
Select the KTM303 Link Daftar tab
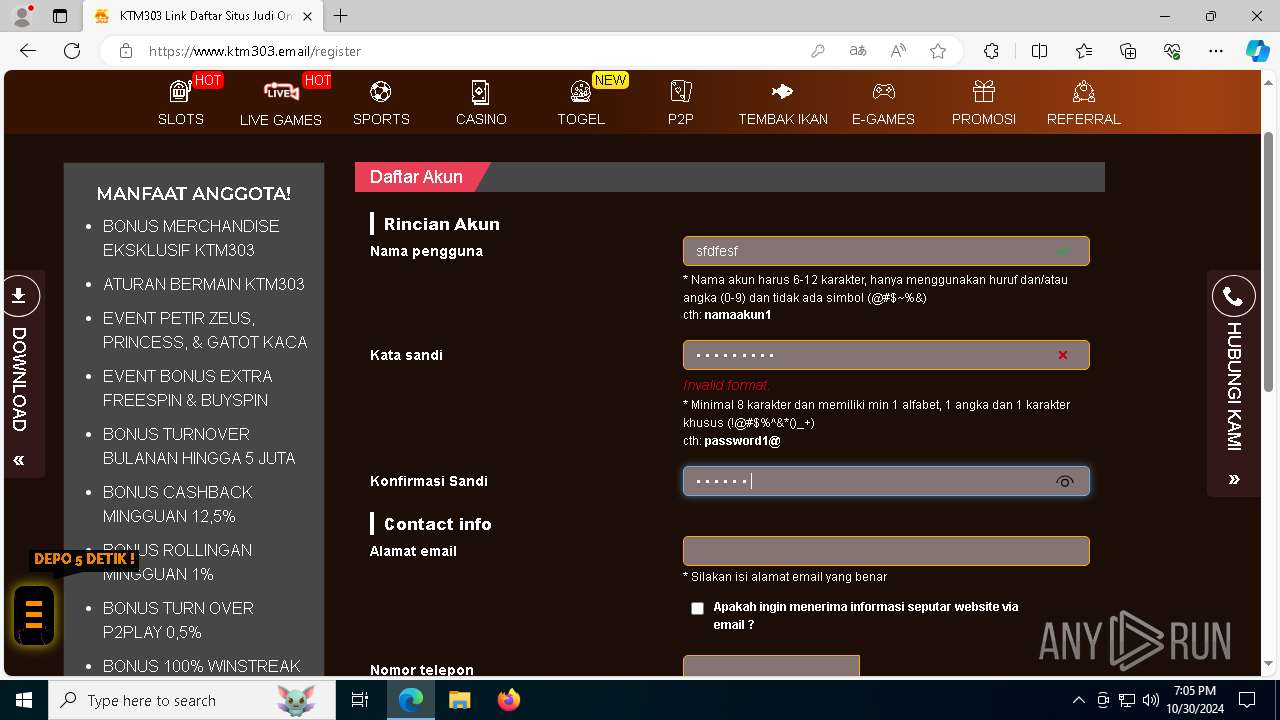pos(204,16)
